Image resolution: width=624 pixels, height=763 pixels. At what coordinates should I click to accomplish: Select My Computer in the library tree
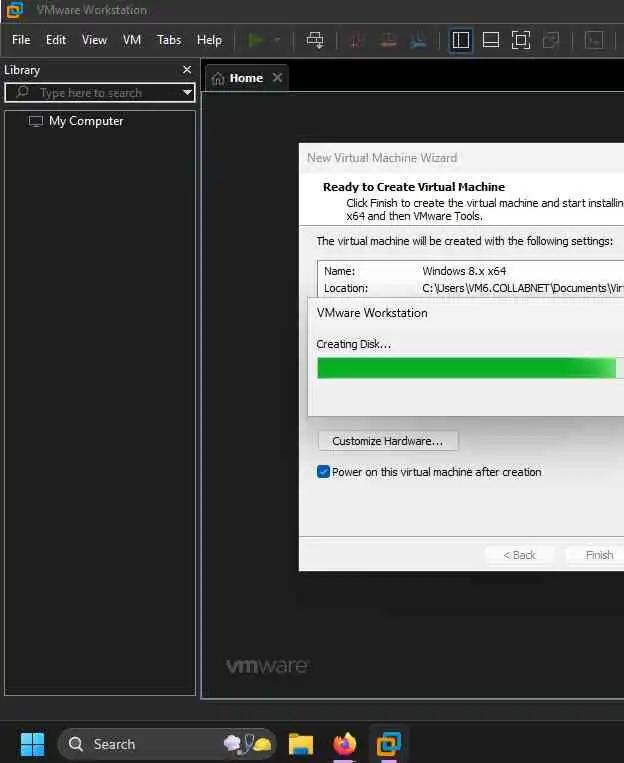pos(76,121)
